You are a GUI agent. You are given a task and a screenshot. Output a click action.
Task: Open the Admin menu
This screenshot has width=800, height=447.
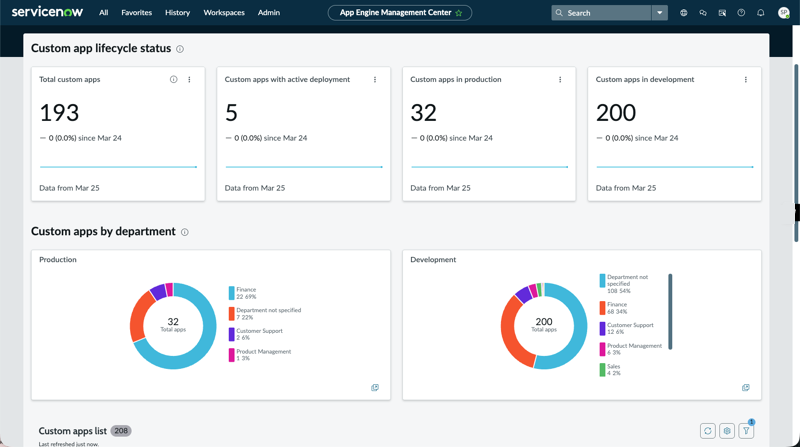click(269, 13)
